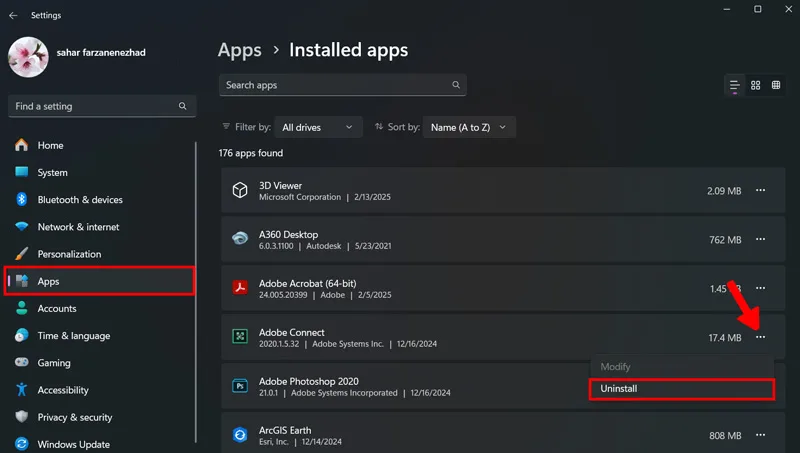Click the sahar farzanenezhad account name

coord(101,53)
